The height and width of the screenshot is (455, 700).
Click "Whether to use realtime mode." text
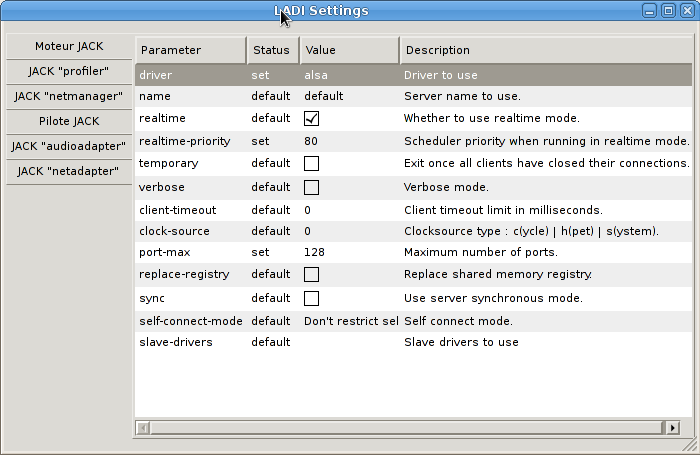(492, 118)
